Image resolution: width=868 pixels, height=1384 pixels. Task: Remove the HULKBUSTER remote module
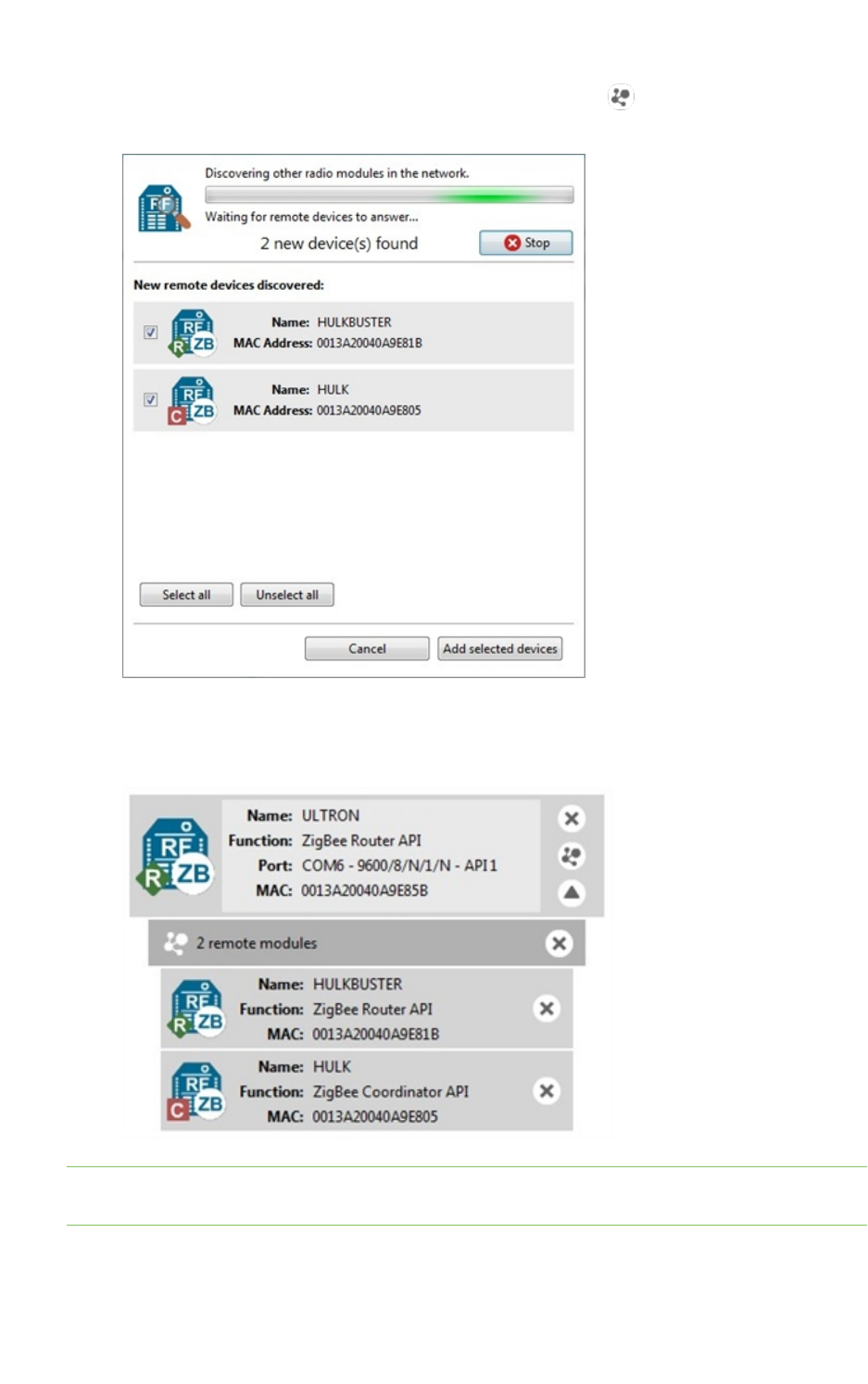pyautogui.click(x=547, y=1009)
